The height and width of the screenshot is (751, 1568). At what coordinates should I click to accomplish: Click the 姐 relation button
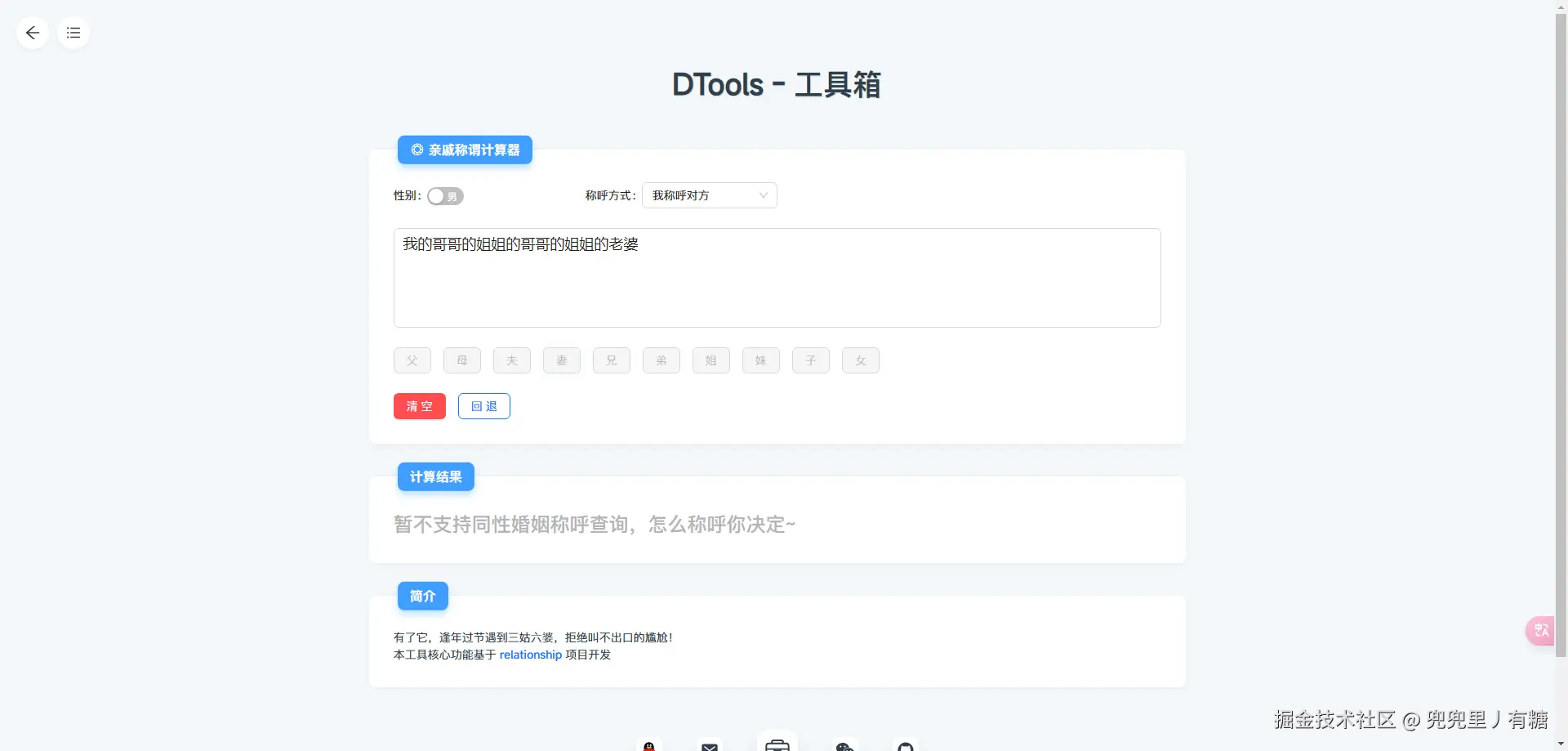point(711,360)
